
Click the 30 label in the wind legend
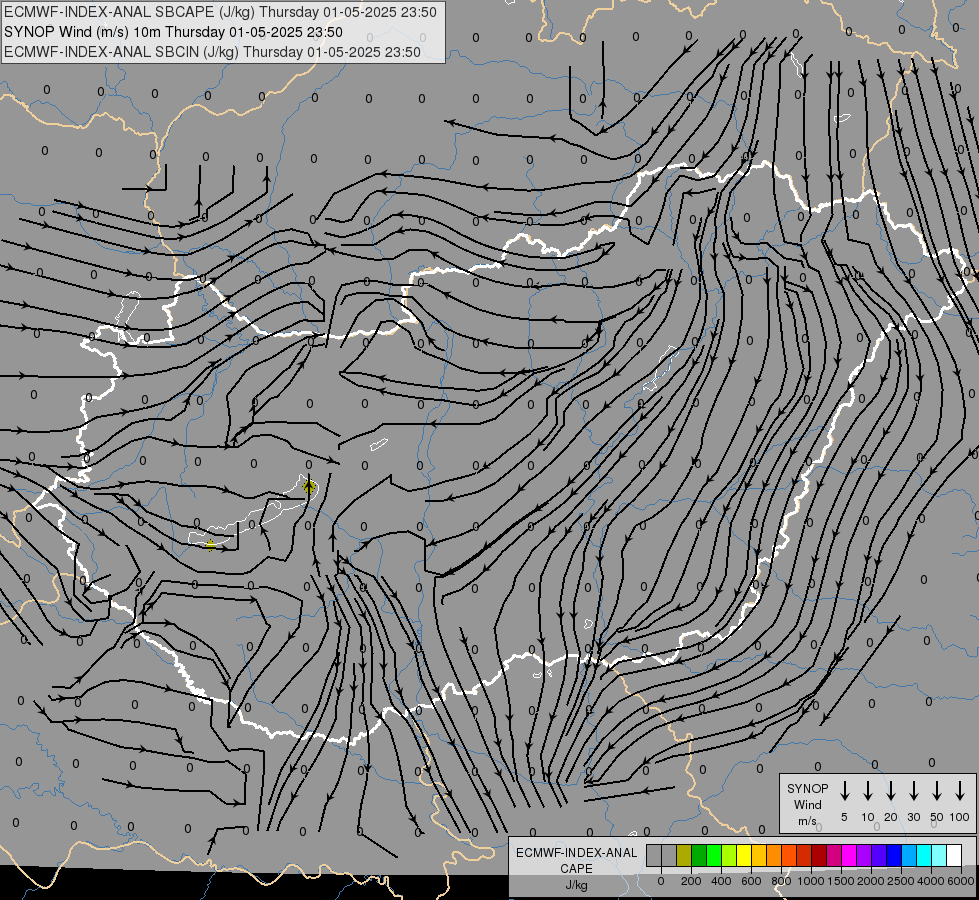click(x=913, y=817)
